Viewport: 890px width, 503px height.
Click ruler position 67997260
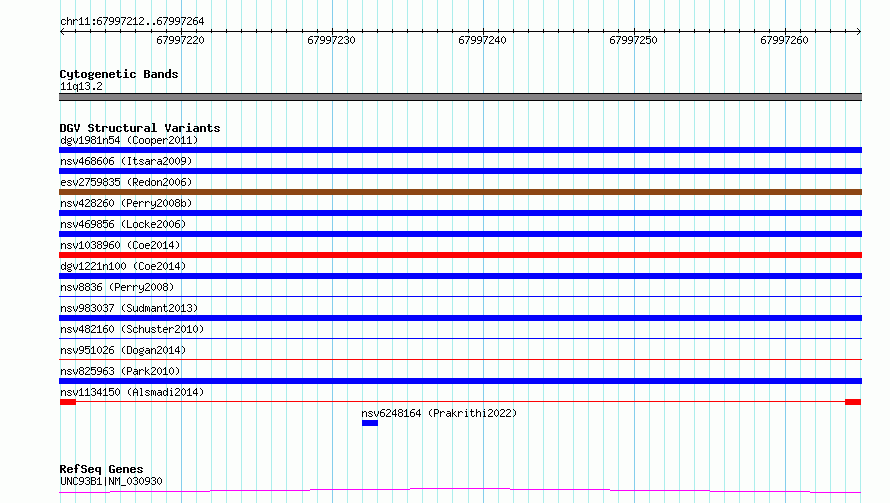coord(784,40)
